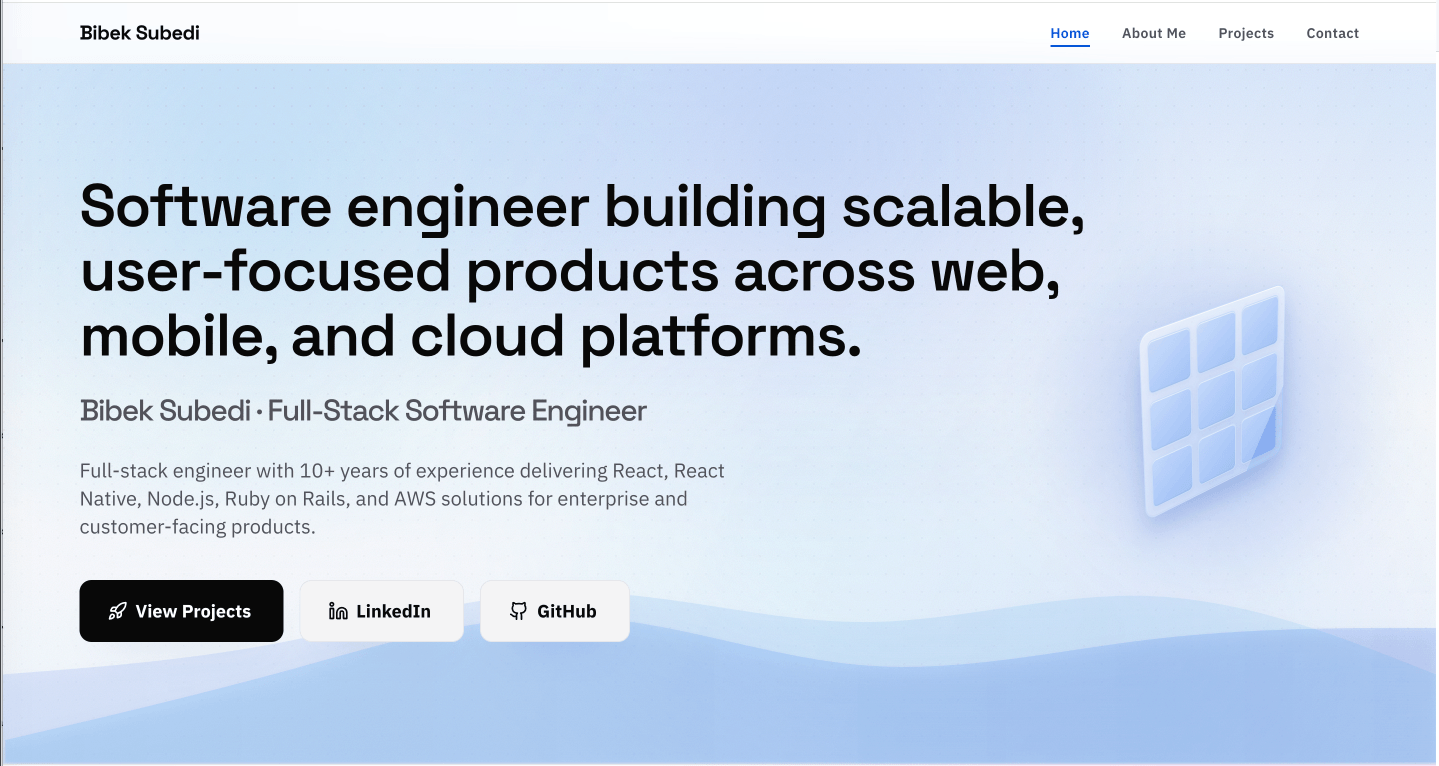Select the main headline about software engineer
The width and height of the screenshot is (1439, 766).
(582, 272)
